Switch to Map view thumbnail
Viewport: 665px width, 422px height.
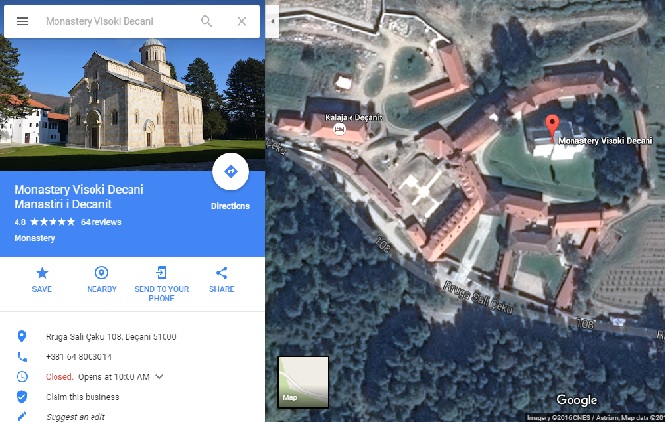click(303, 382)
